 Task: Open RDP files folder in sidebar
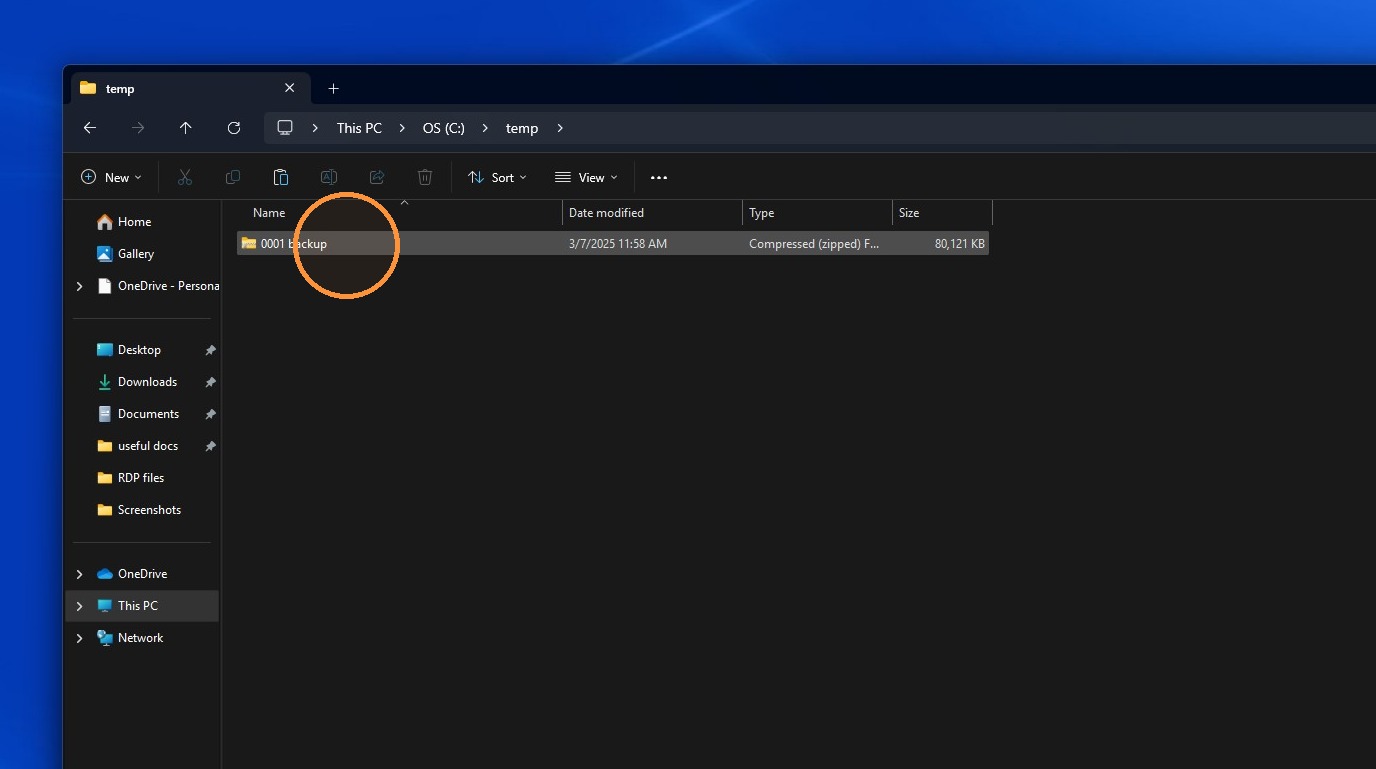click(x=142, y=478)
